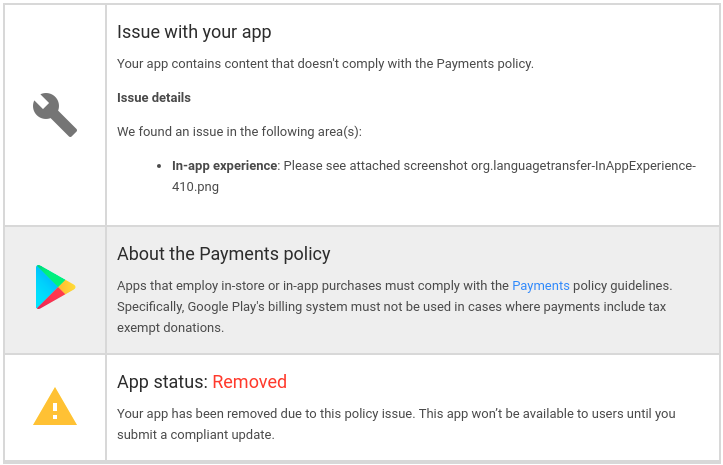The height and width of the screenshot is (465, 723).
Task: Open the Payments policy link
Action: click(540, 286)
